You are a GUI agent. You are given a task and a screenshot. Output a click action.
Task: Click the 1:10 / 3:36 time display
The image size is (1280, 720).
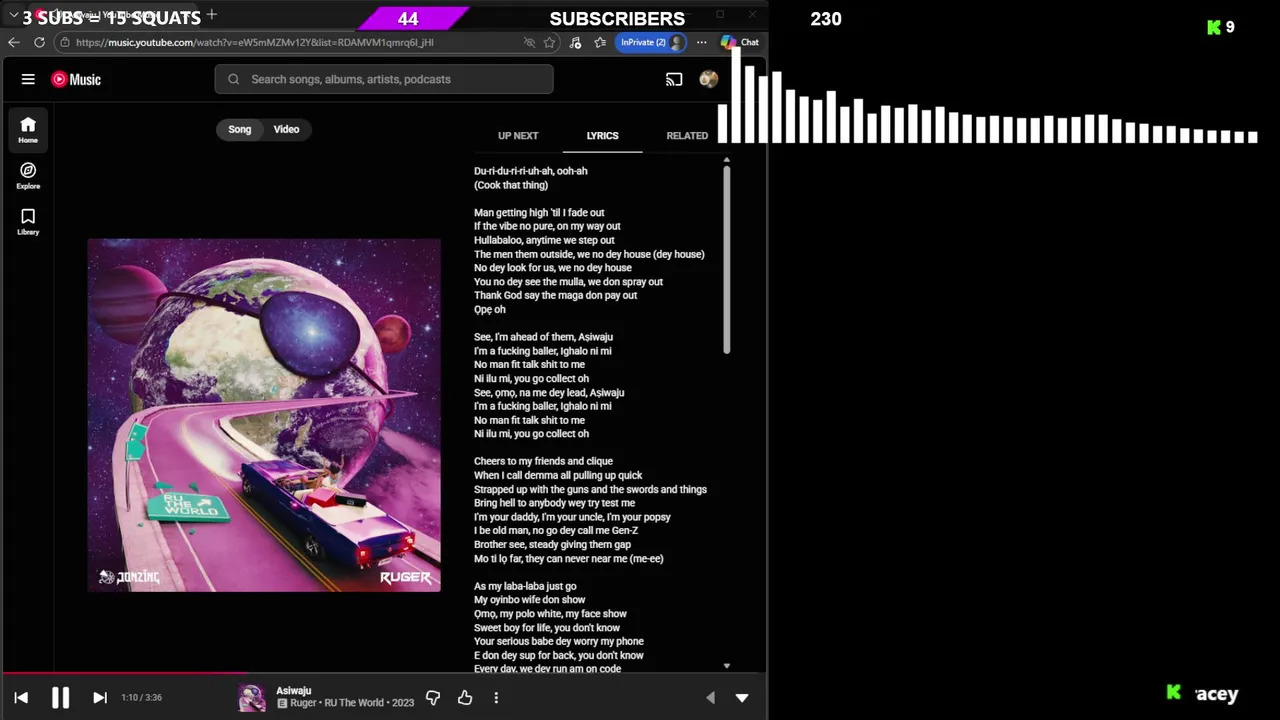(x=141, y=698)
